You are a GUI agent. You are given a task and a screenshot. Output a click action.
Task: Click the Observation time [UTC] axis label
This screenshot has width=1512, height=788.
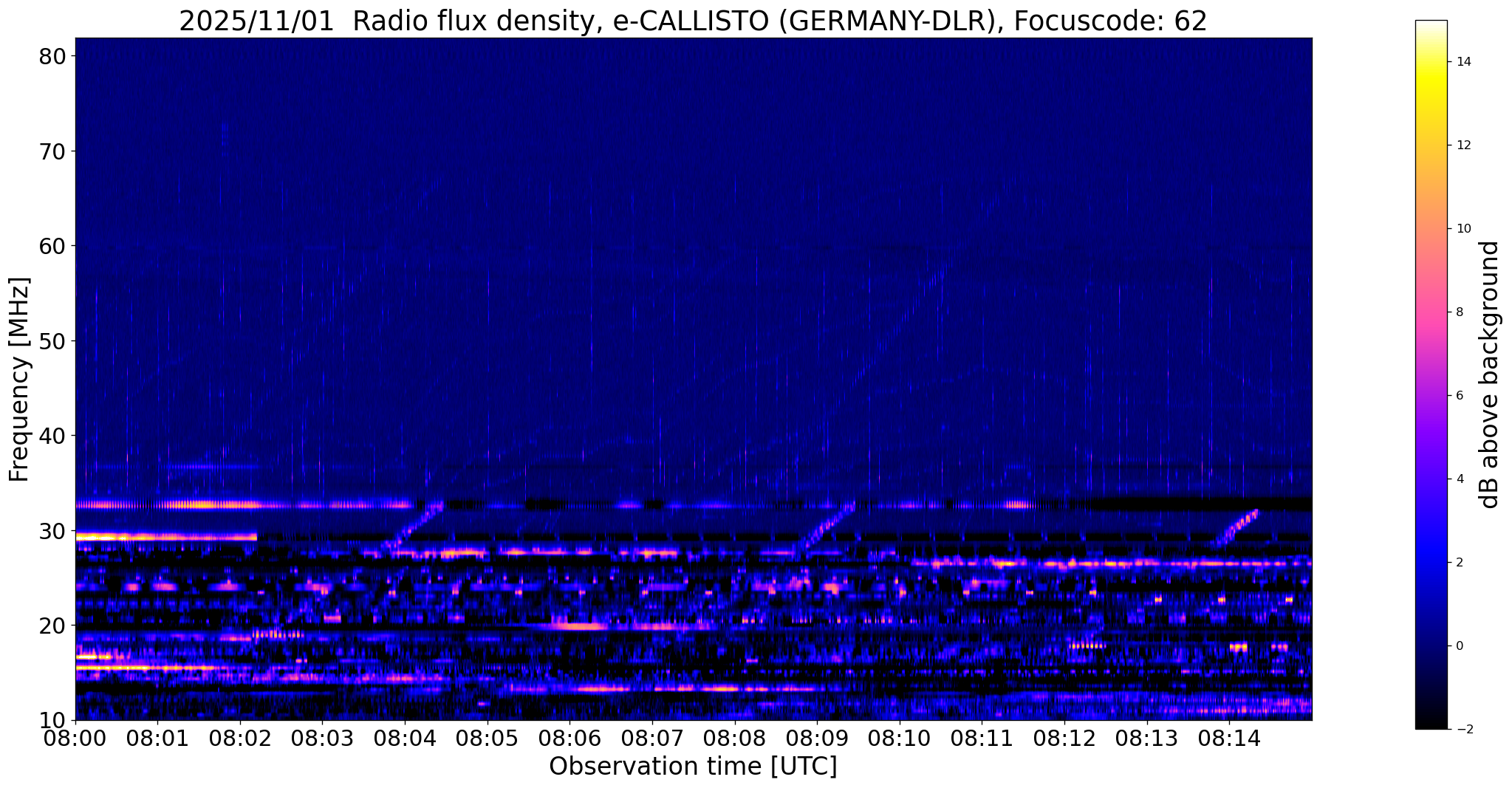pyautogui.click(x=693, y=767)
